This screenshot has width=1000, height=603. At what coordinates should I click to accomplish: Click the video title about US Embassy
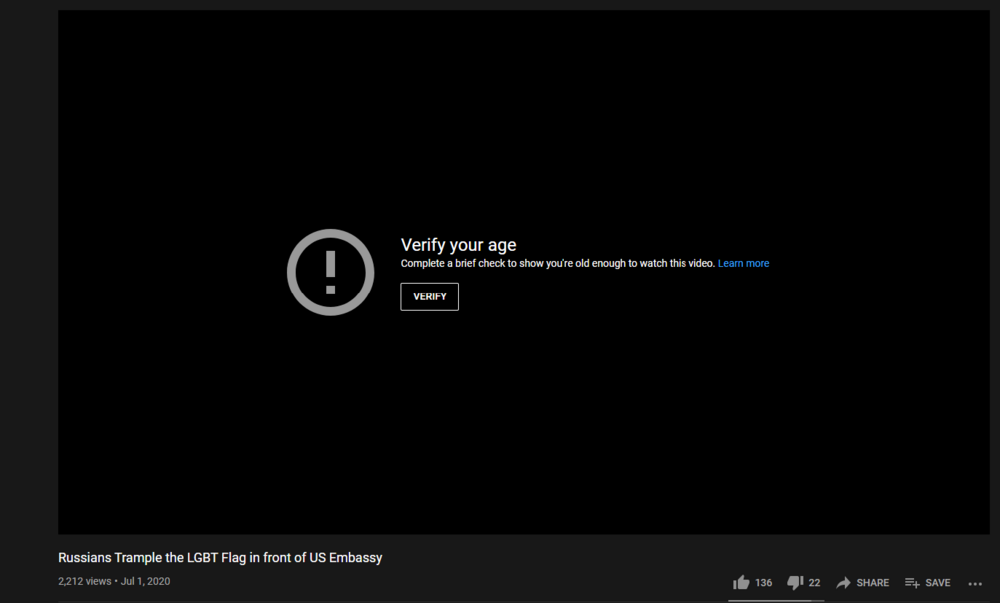click(220, 558)
